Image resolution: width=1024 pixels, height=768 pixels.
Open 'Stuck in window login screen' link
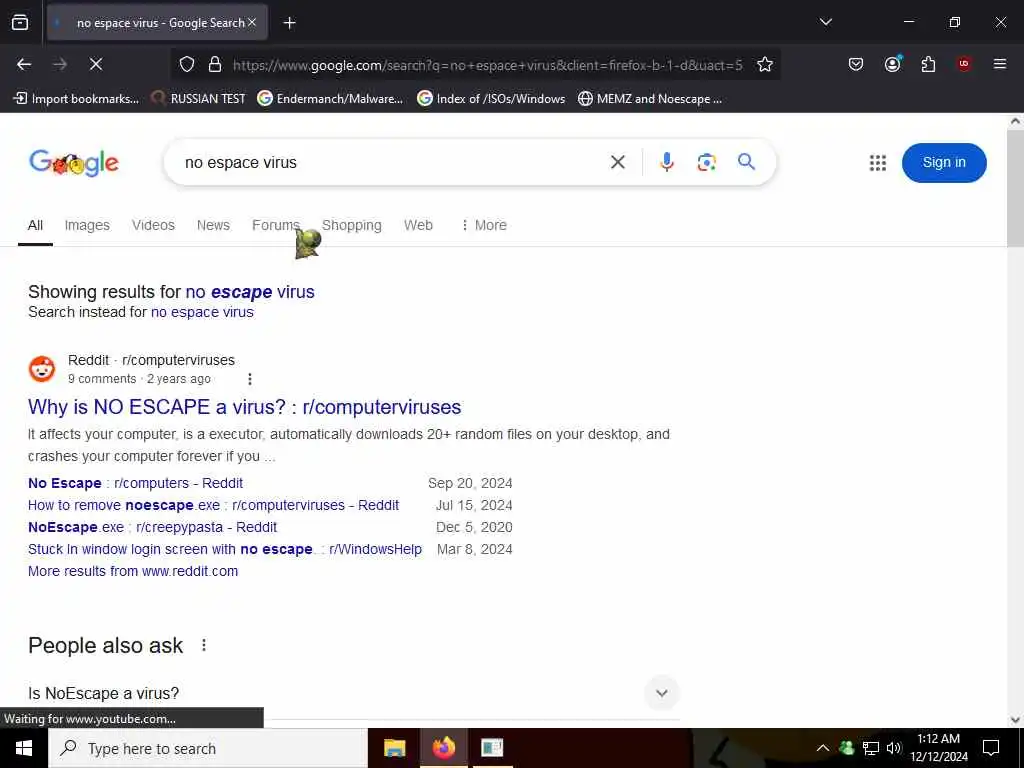(x=225, y=549)
